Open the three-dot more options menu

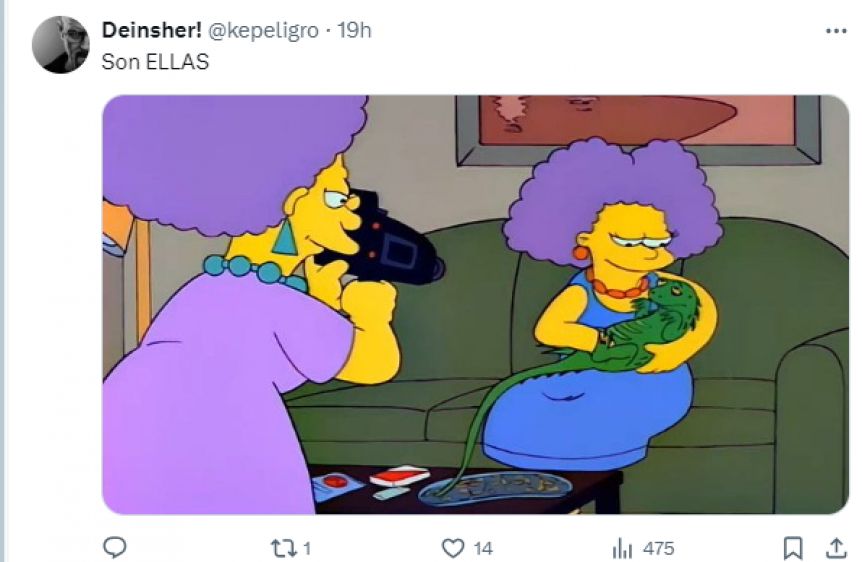[836, 31]
